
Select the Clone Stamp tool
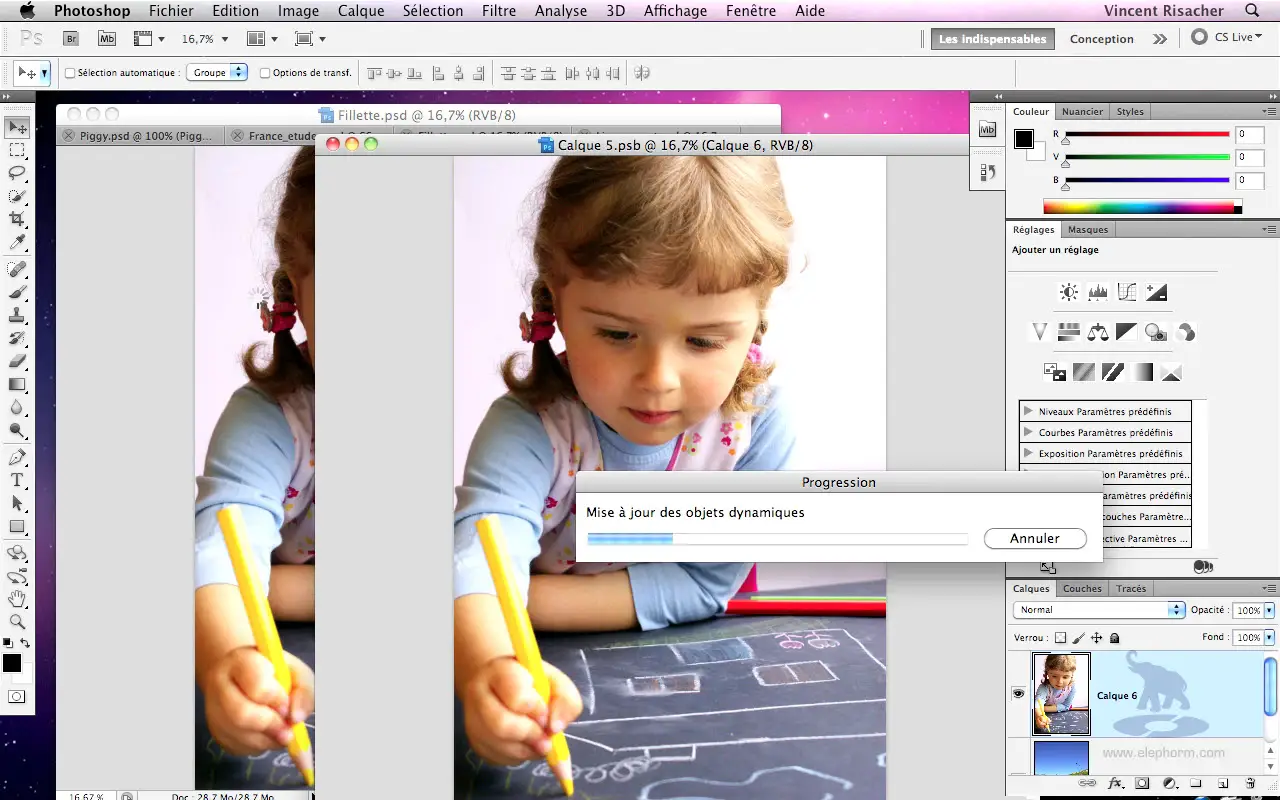point(18,316)
